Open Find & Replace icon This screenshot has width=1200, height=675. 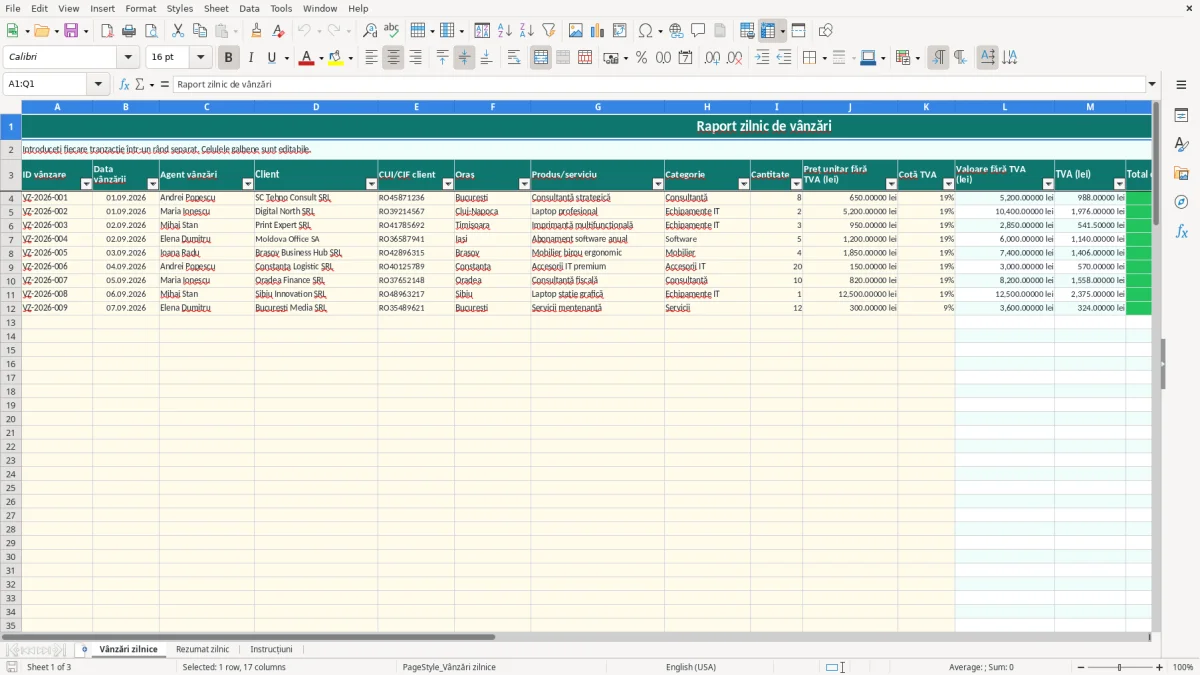point(370,31)
